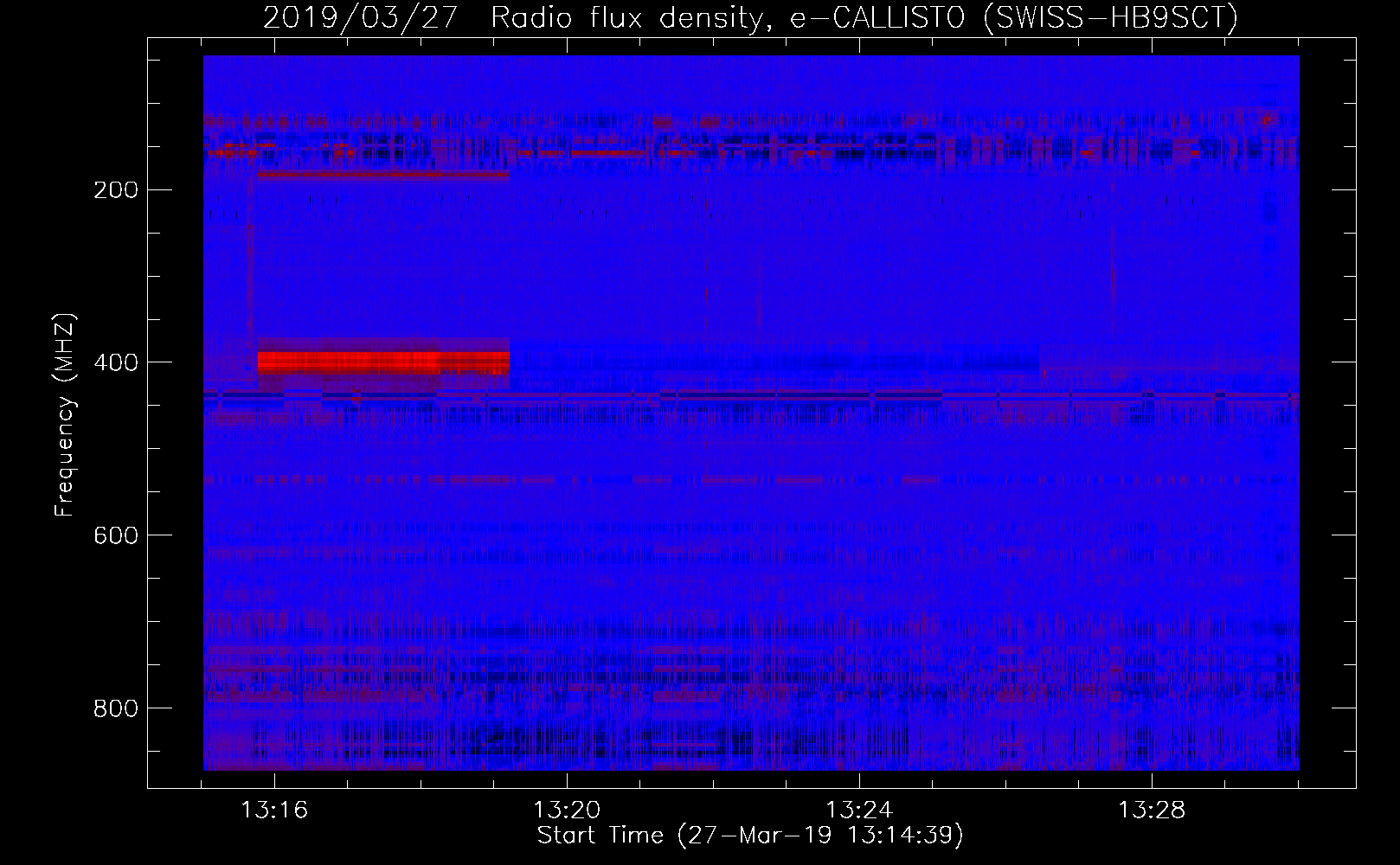Viewport: 1400px width, 865px height.
Task: Click the thin red band just above 200 MHz
Action: click(x=383, y=175)
